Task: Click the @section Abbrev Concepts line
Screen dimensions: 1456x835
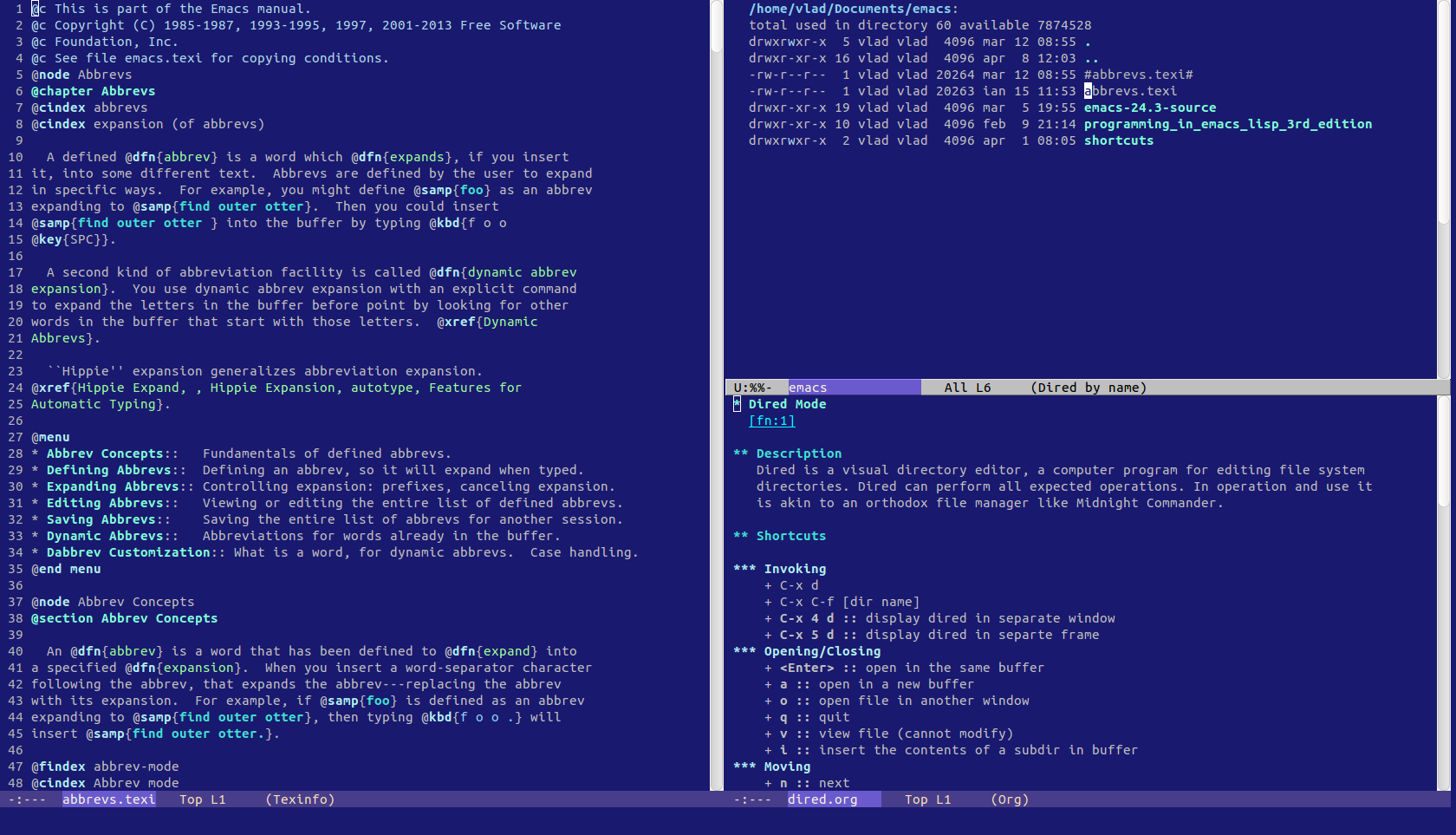Action: click(124, 618)
